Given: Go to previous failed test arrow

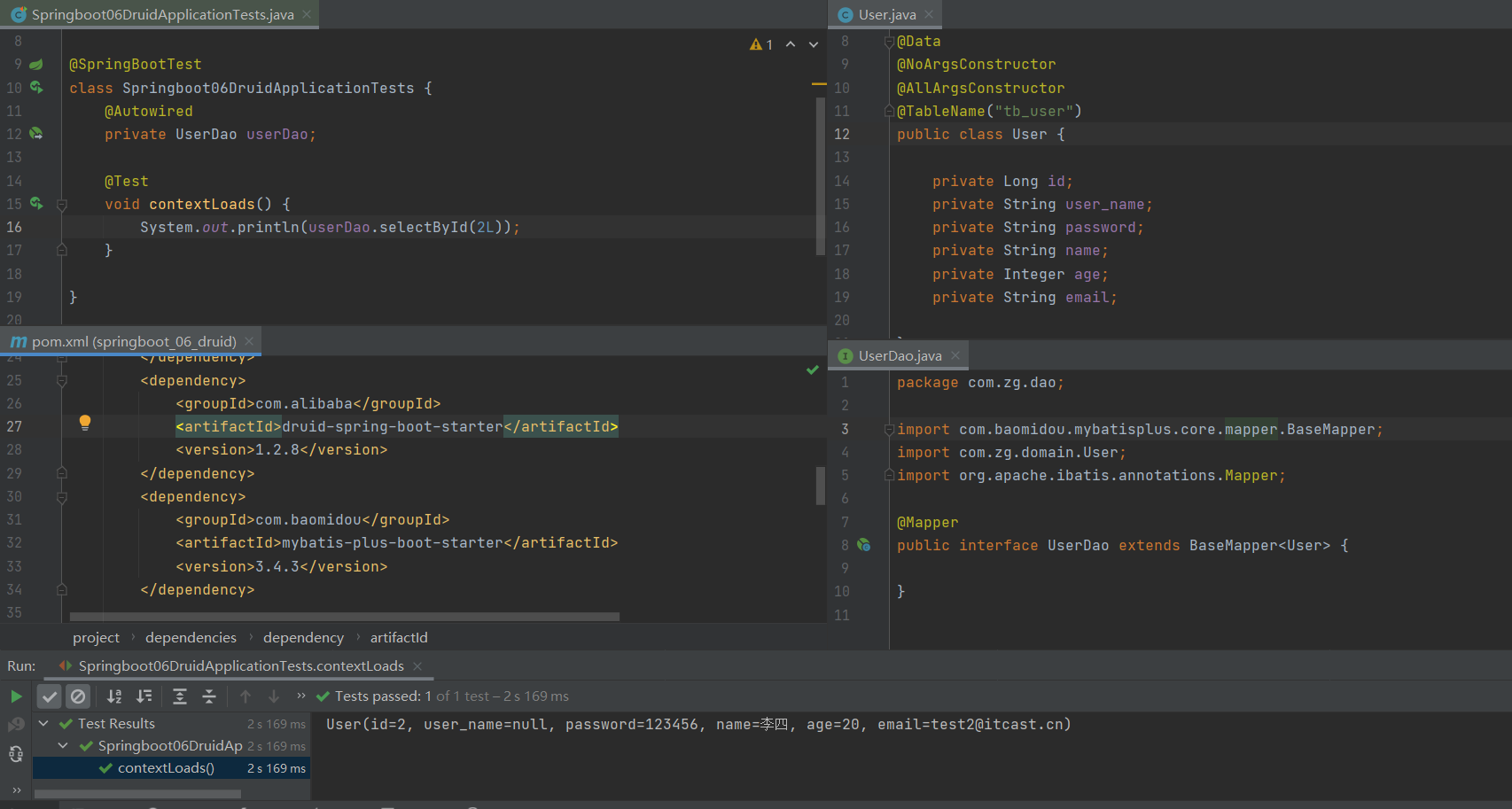Looking at the screenshot, I should [246, 696].
